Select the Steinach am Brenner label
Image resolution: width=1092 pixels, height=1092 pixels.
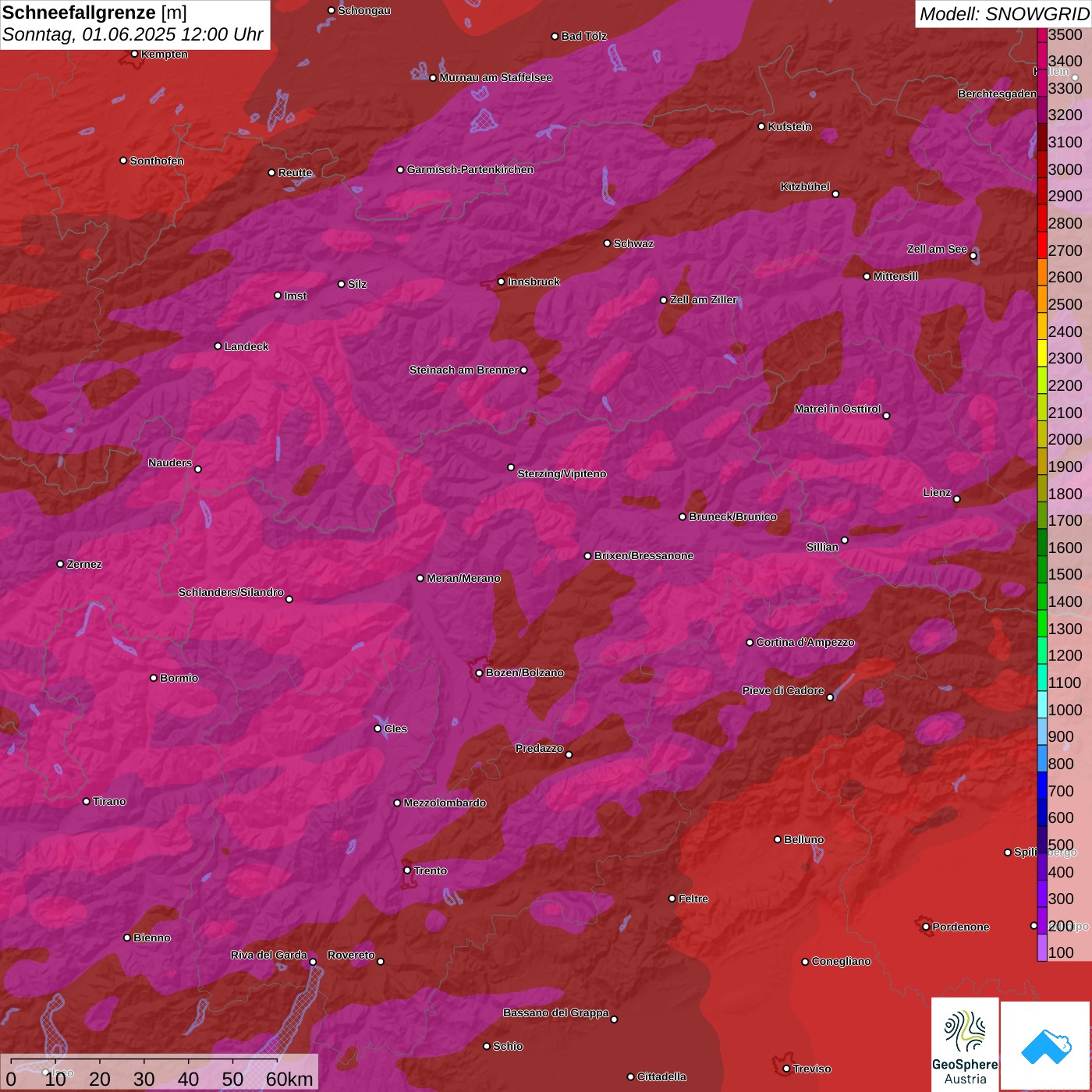click(x=463, y=370)
